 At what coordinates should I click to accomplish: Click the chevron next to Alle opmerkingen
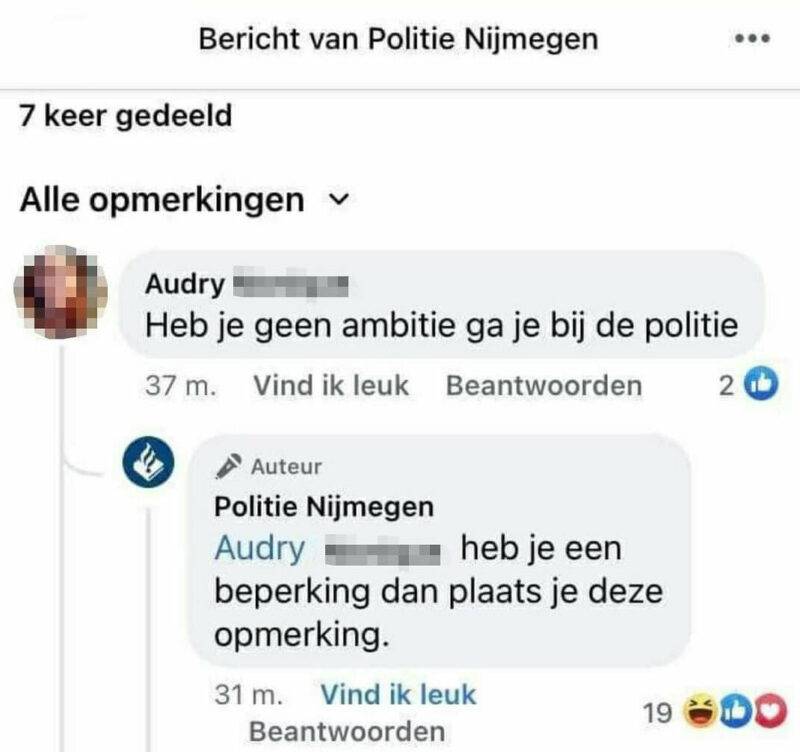tap(338, 200)
